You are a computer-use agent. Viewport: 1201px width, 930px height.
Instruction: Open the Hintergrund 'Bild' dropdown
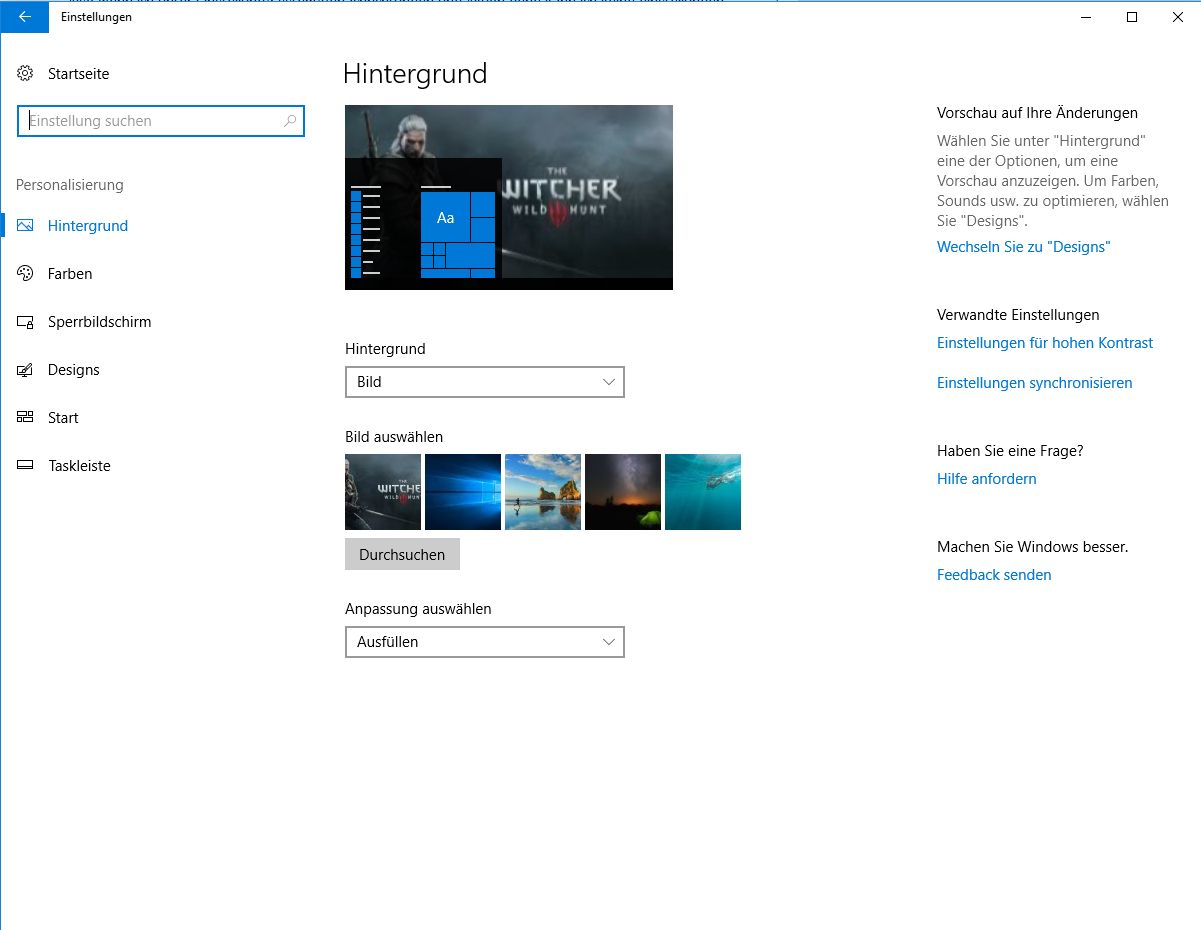point(485,382)
